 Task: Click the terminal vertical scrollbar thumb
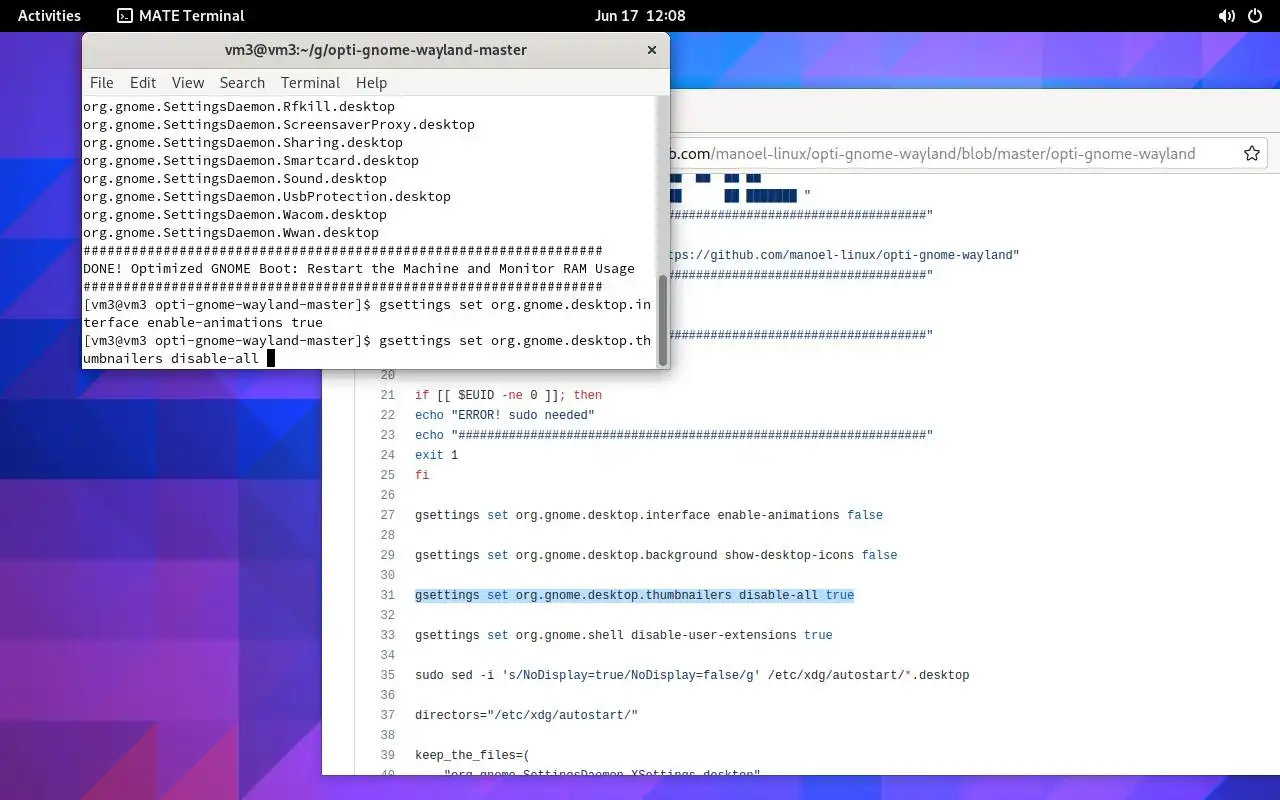point(662,320)
